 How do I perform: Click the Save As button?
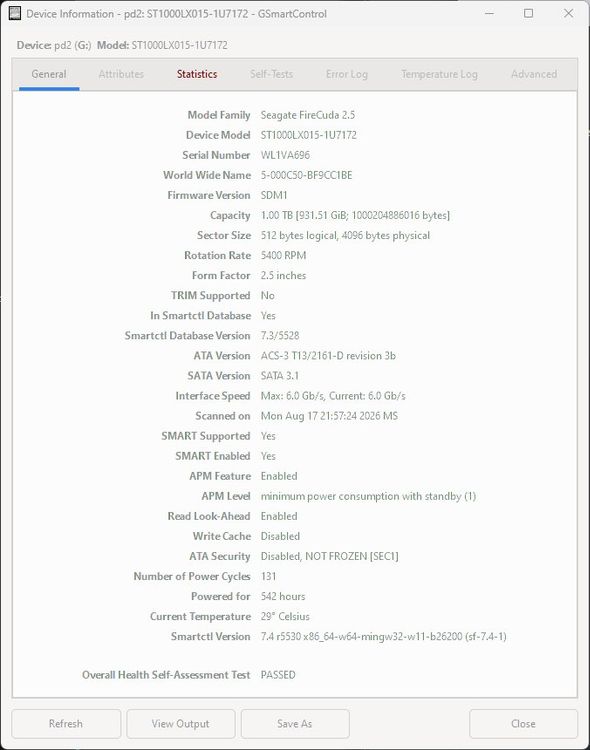click(x=295, y=724)
